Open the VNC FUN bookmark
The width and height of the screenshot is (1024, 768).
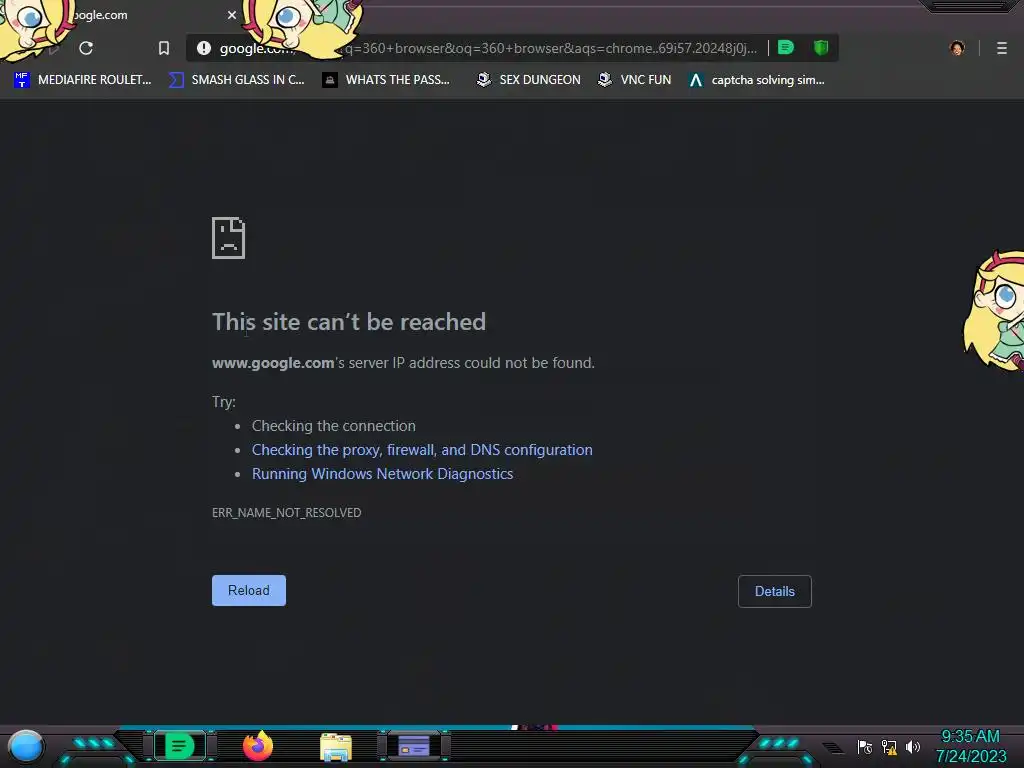[635, 80]
